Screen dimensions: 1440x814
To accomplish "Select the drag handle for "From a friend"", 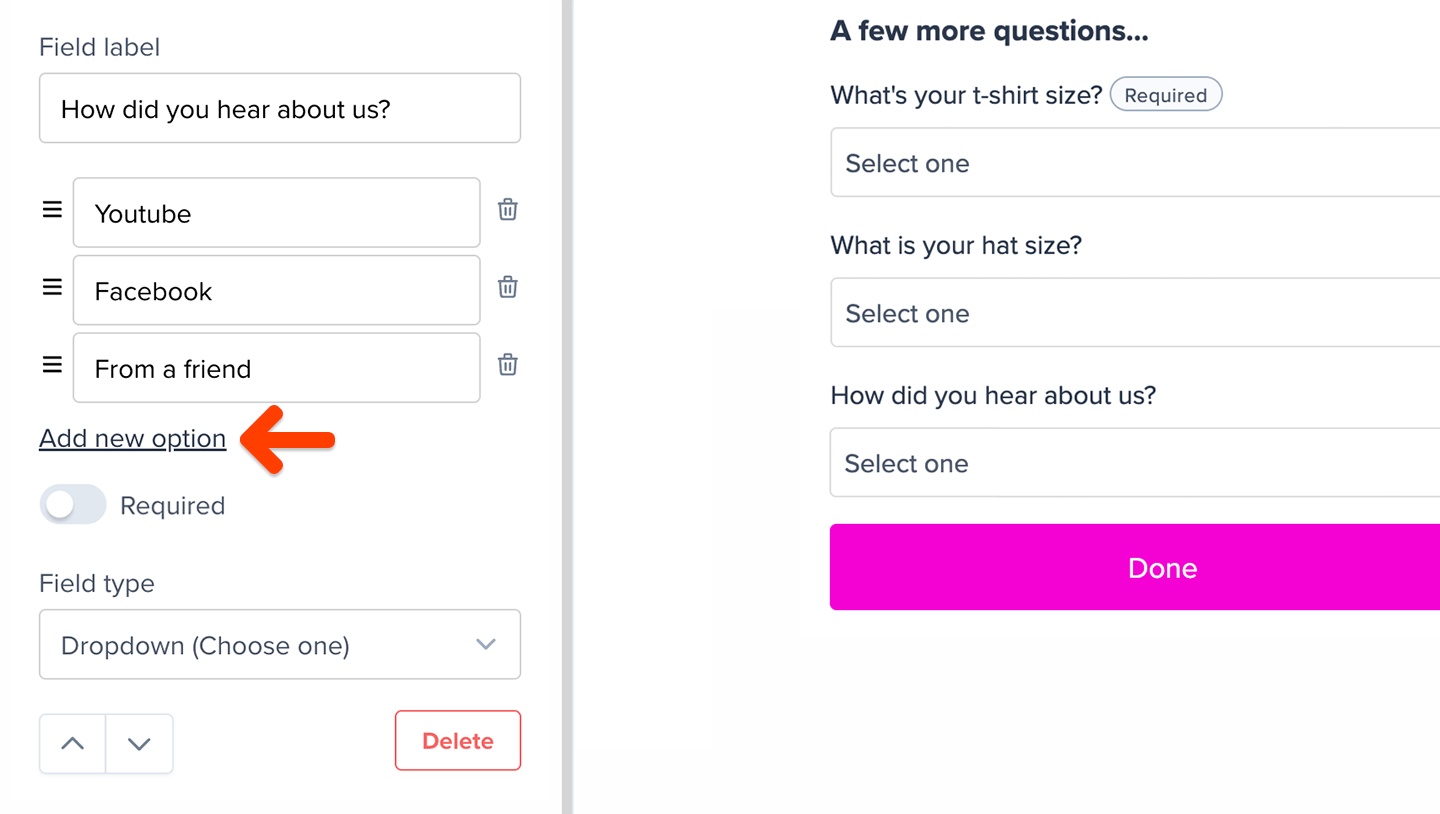I will pos(51,364).
